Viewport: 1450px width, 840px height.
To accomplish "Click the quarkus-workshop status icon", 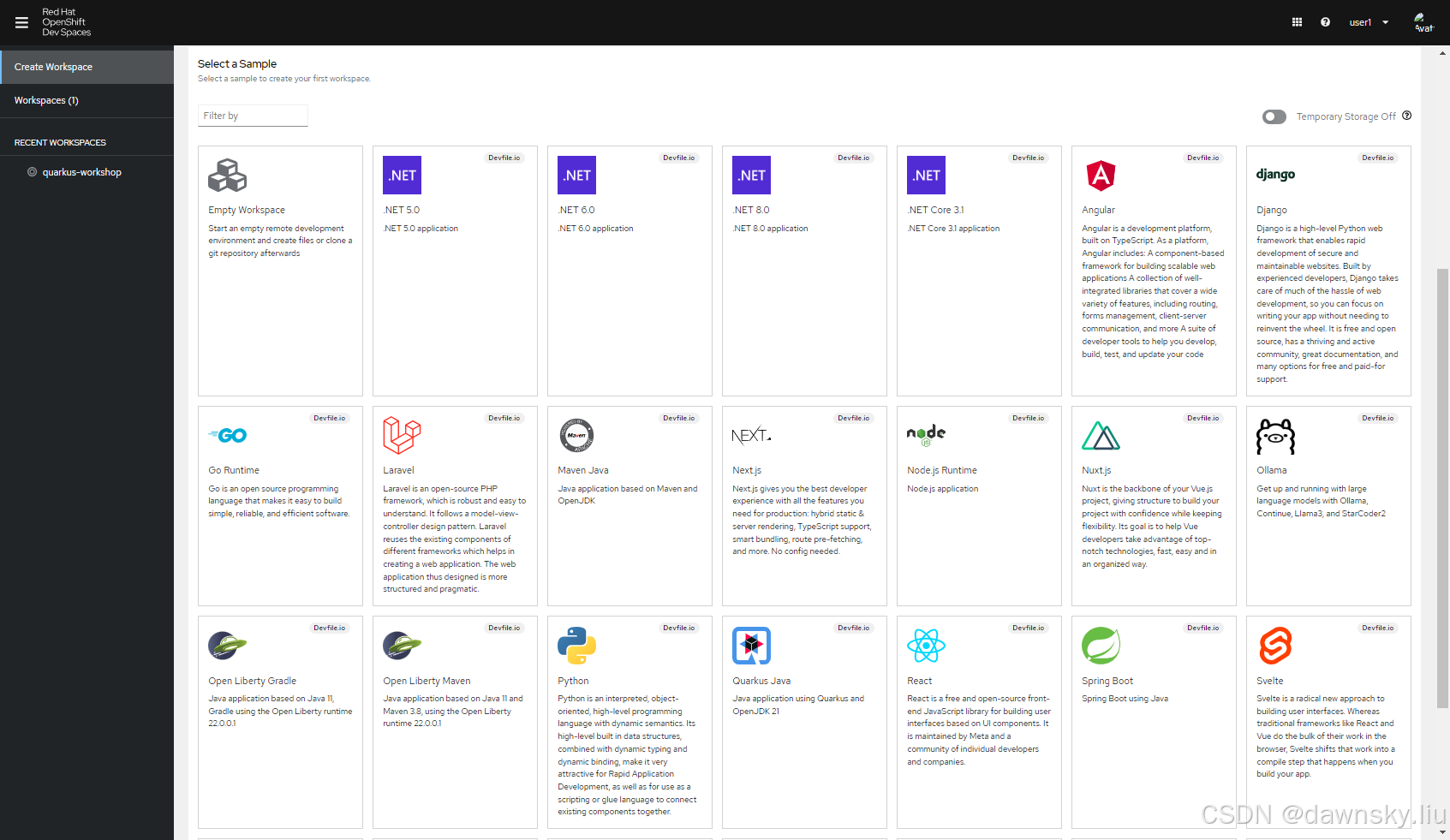I will 32,172.
